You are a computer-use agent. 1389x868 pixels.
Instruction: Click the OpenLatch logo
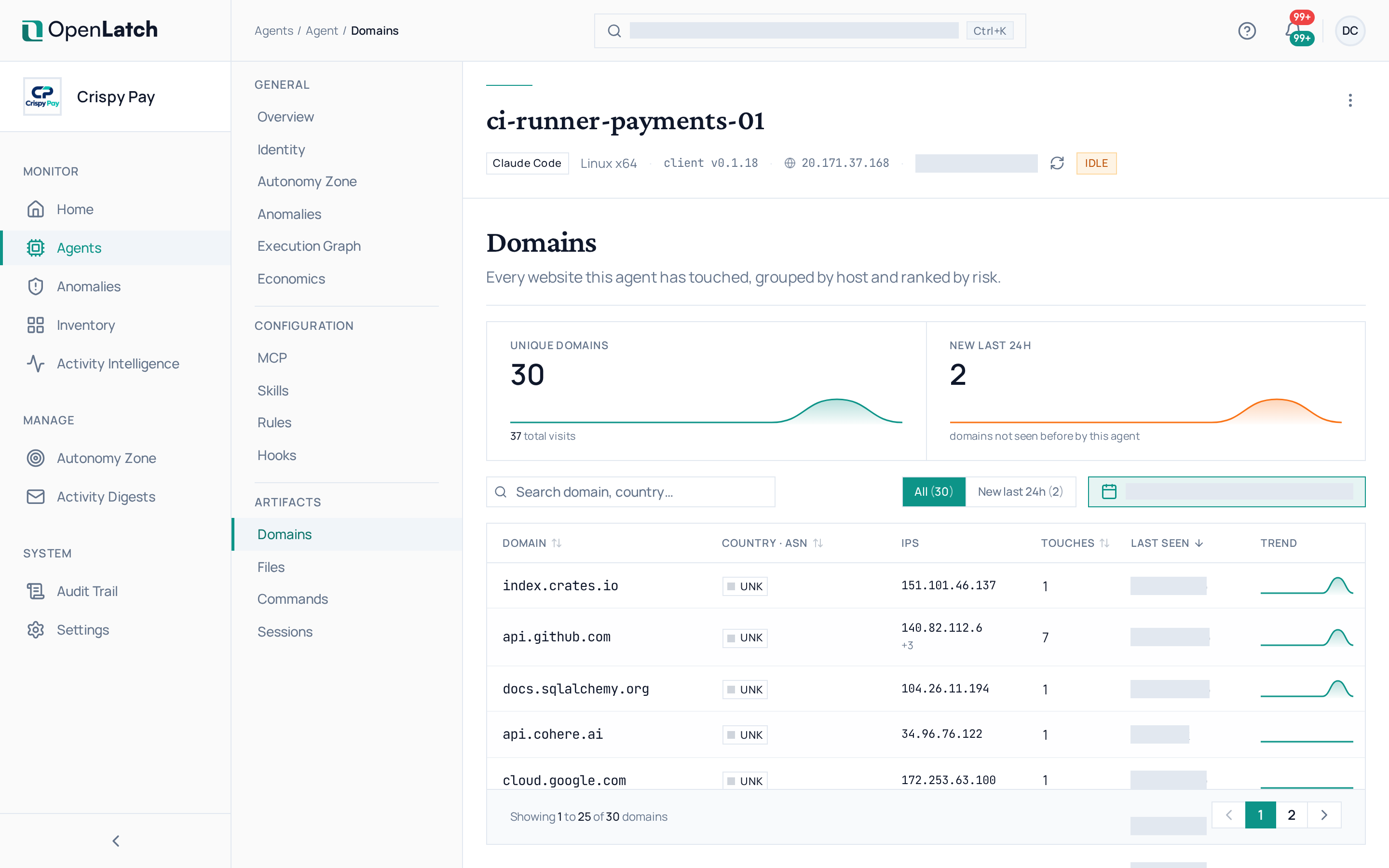(90, 30)
